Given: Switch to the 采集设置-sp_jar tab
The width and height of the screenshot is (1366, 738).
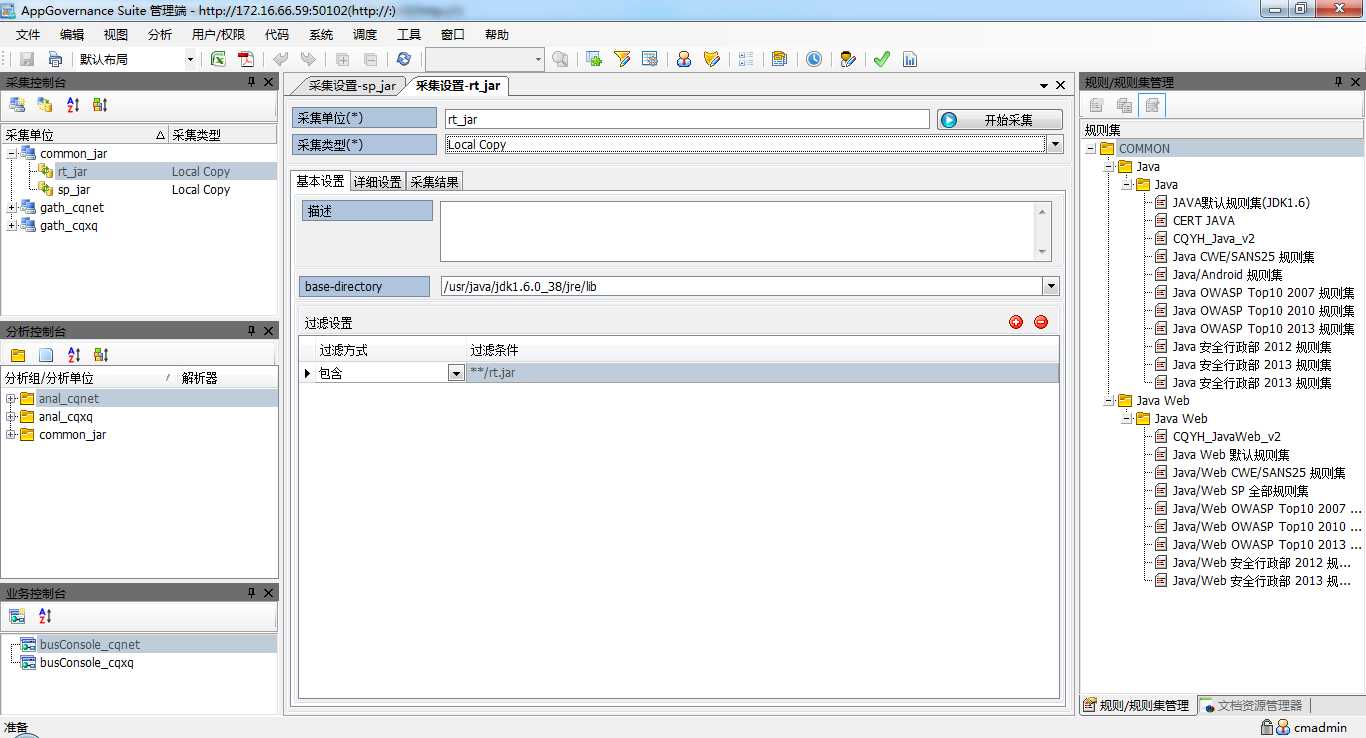Looking at the screenshot, I should pos(352,86).
